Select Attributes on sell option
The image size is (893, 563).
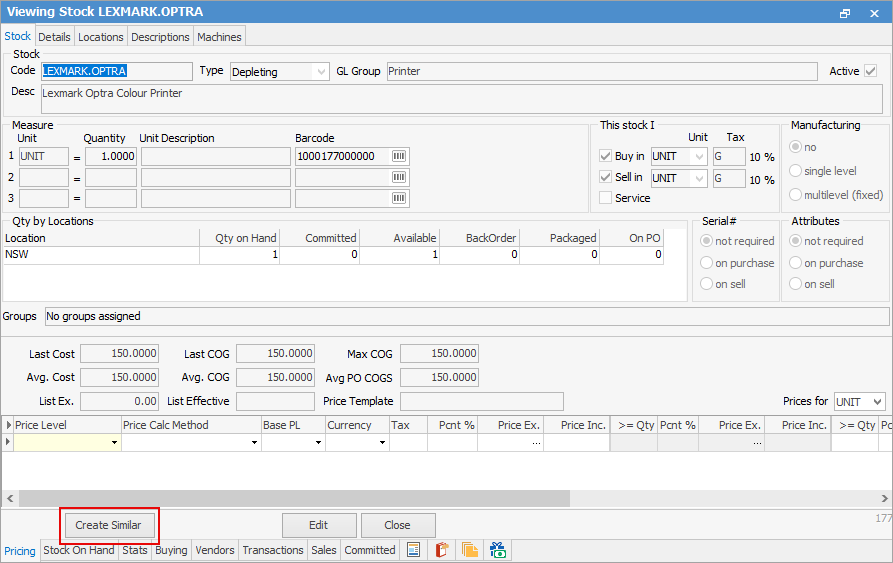click(796, 283)
